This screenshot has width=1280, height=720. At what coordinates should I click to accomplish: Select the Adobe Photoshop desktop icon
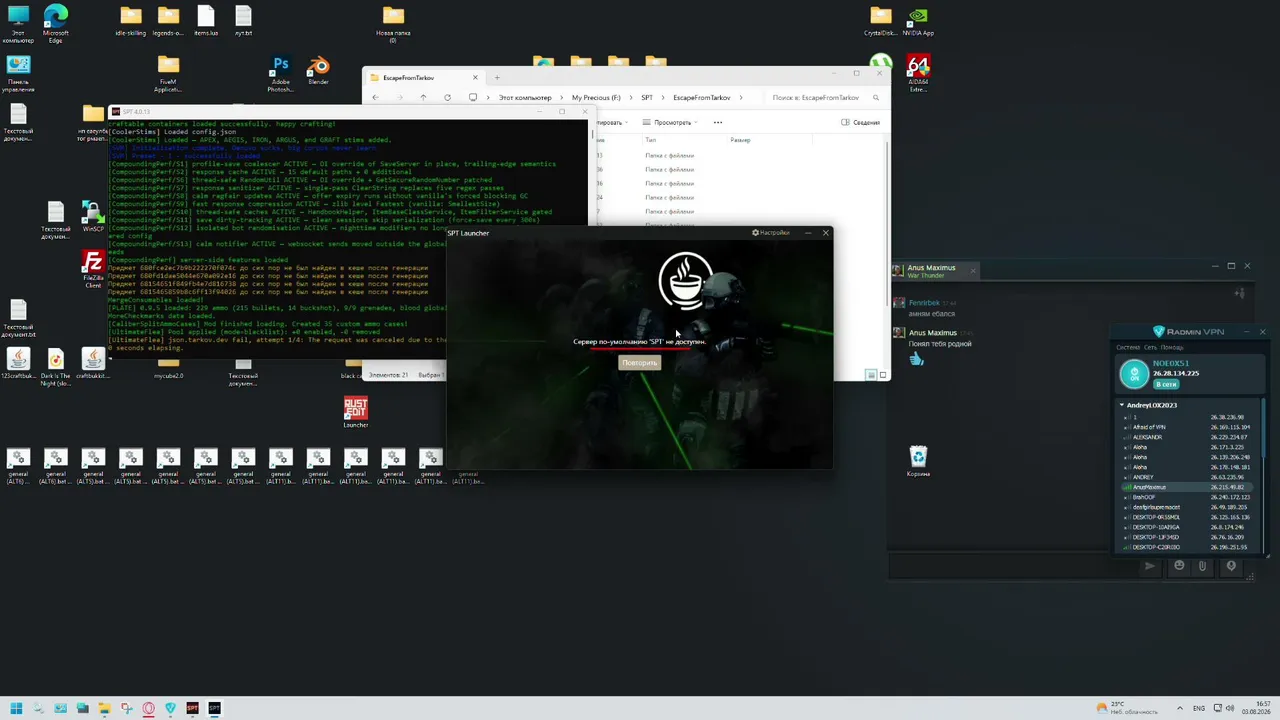(280, 74)
